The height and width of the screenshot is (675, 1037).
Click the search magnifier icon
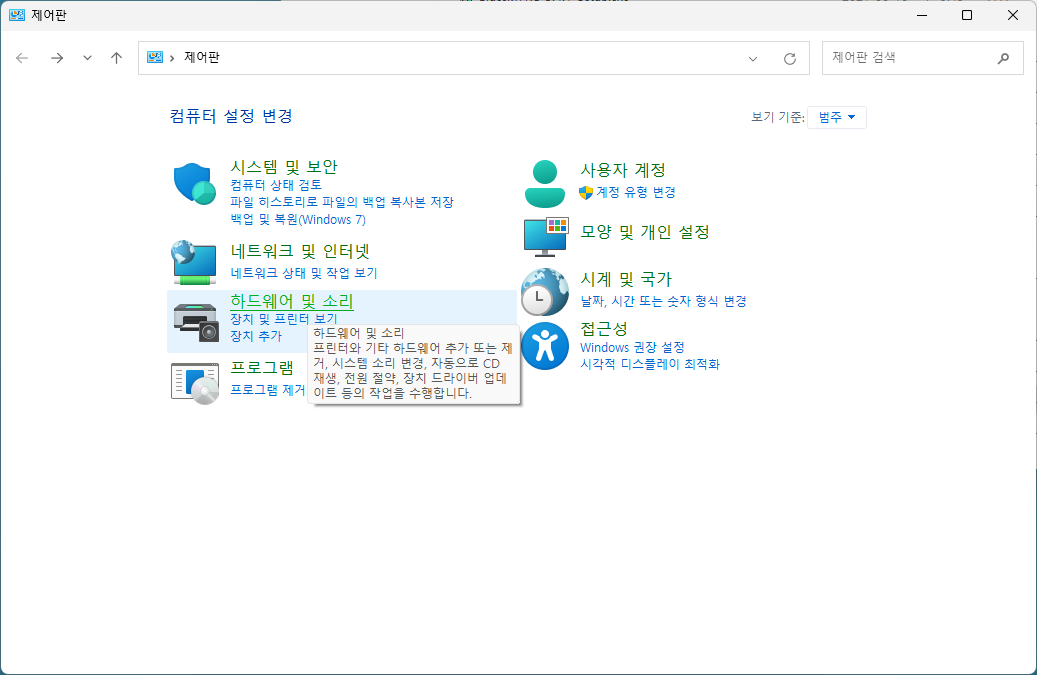(1003, 58)
